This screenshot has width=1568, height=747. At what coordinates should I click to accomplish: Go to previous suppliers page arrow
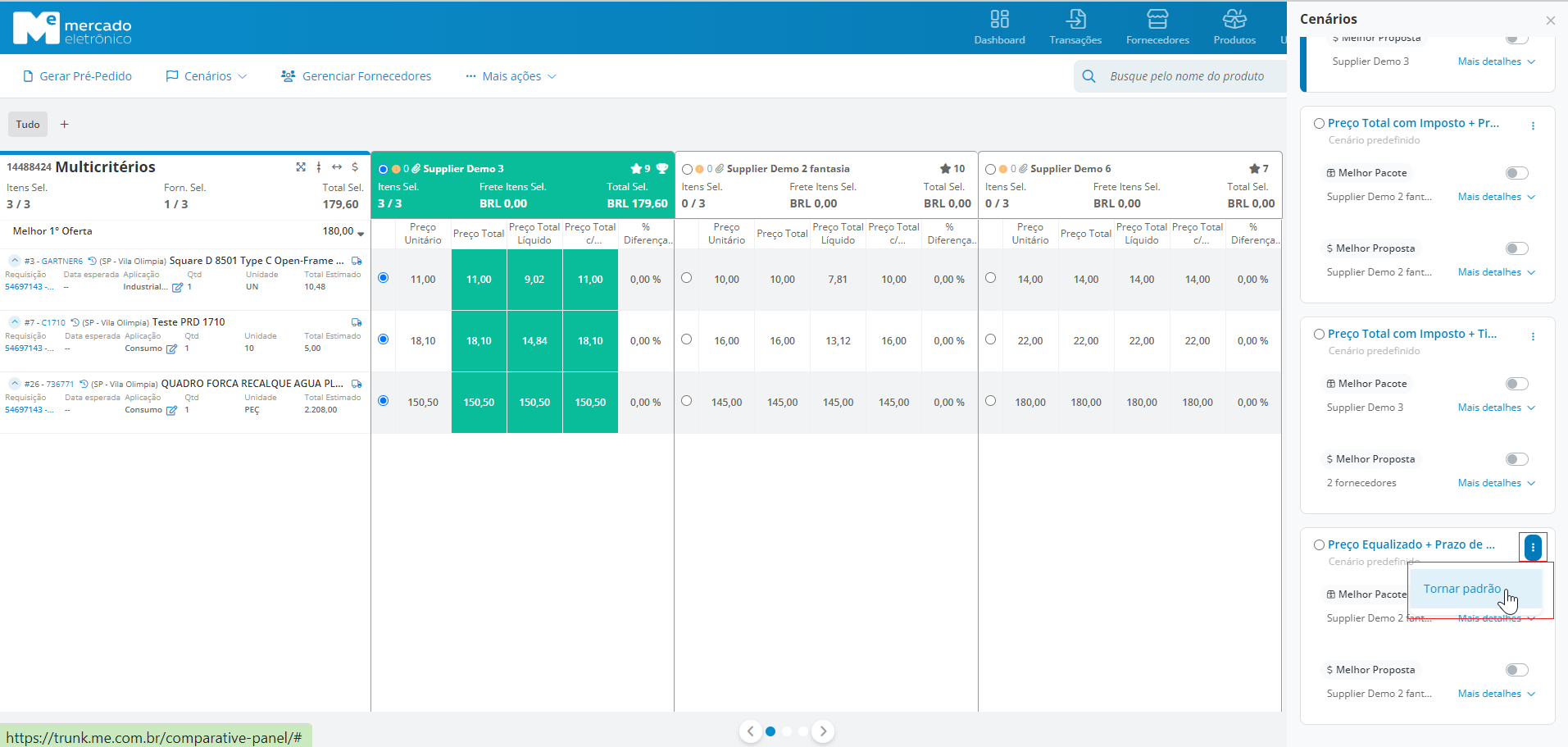[x=750, y=731]
